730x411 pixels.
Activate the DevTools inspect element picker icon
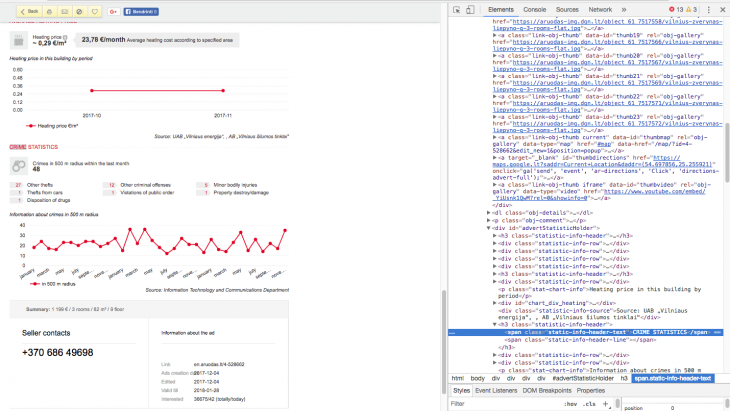point(456,9)
